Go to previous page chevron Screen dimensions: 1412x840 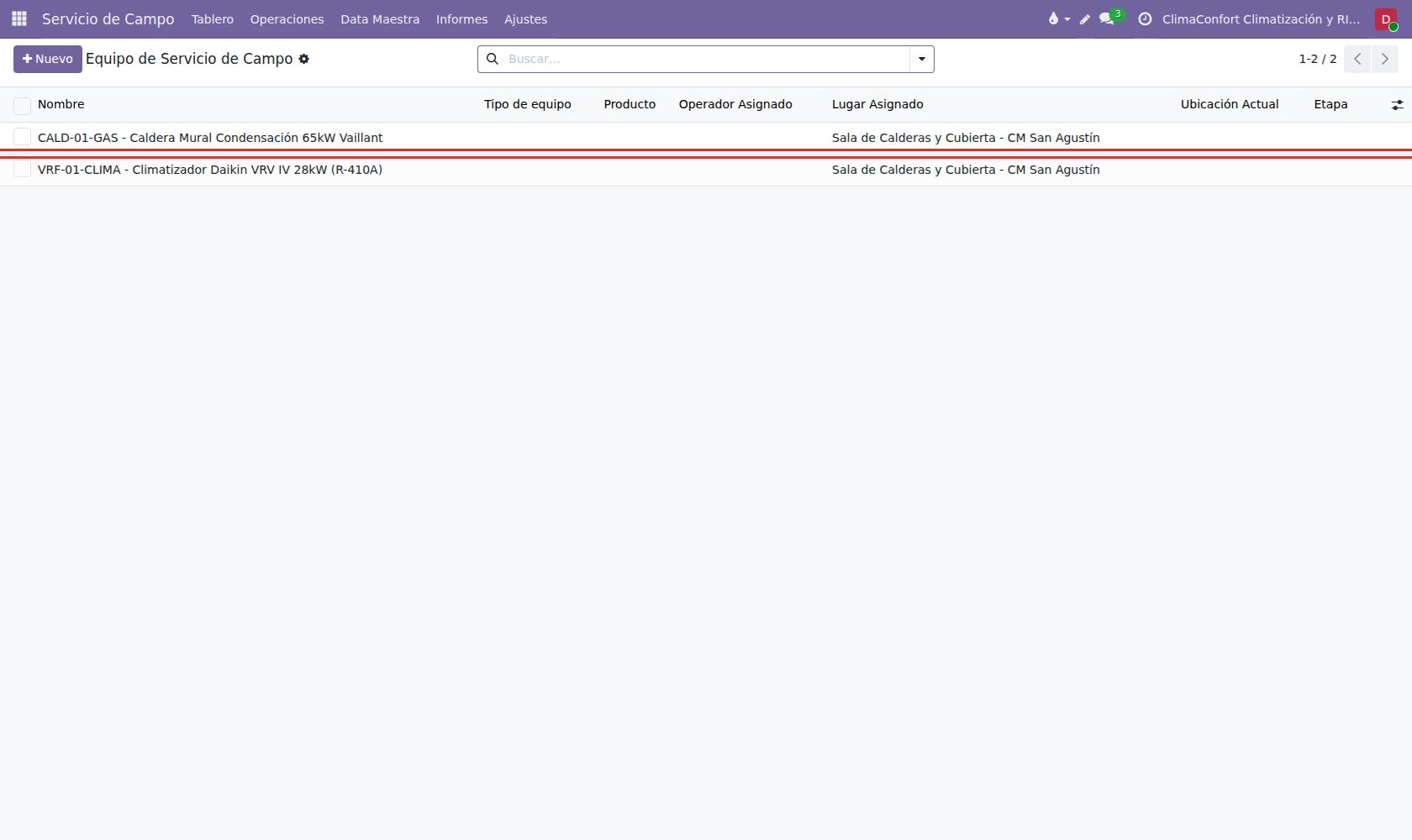click(1357, 59)
